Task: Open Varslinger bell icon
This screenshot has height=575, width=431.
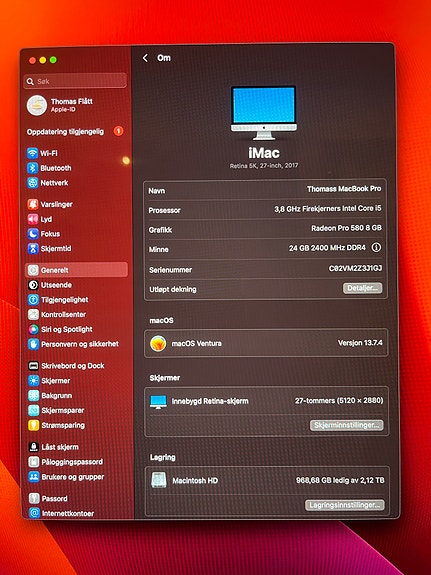Action: (x=33, y=204)
